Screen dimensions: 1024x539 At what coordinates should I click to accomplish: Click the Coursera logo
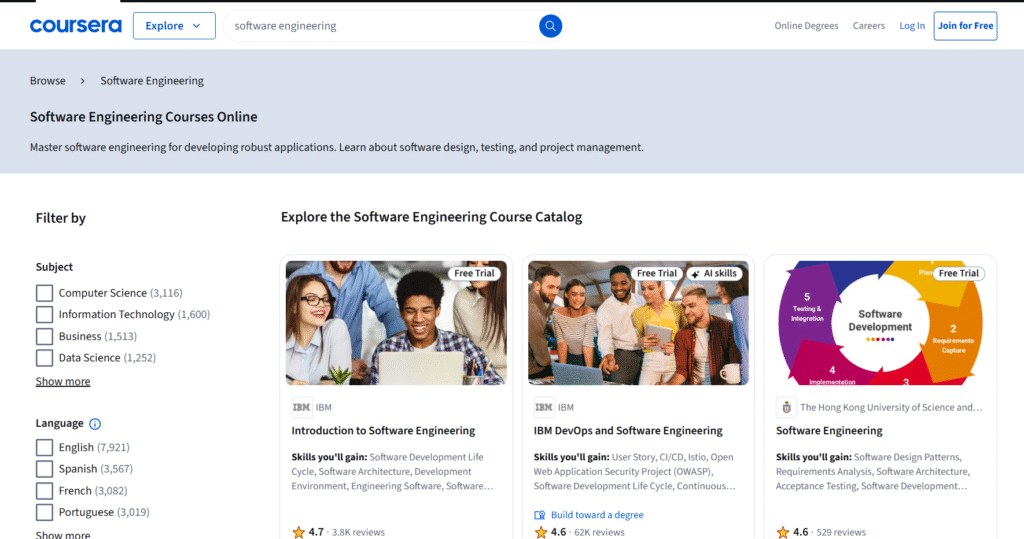pyautogui.click(x=76, y=25)
